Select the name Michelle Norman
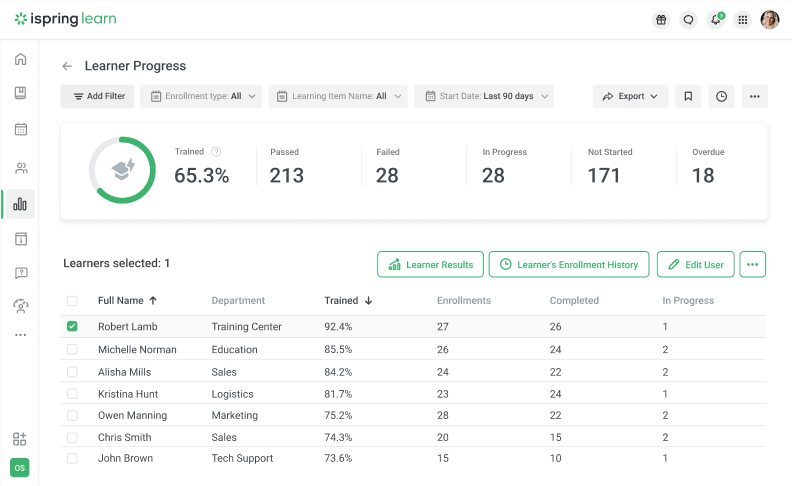 tap(137, 350)
